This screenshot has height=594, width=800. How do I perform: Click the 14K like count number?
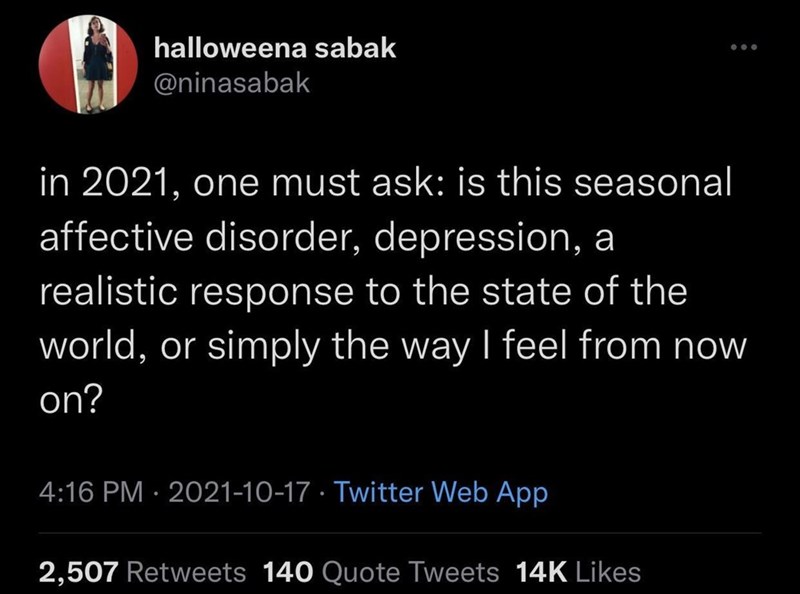pyautogui.click(x=540, y=571)
